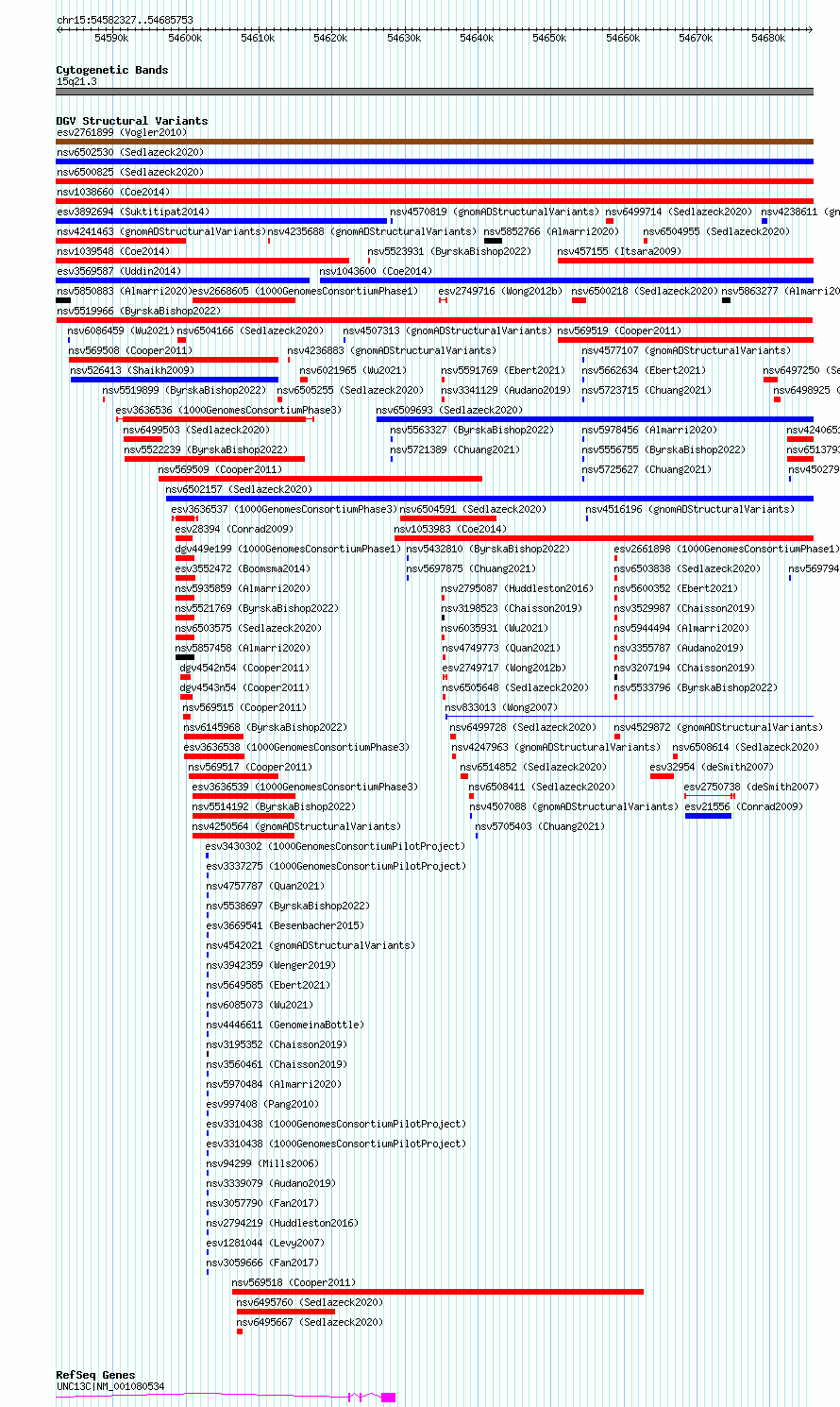The height and width of the screenshot is (1407, 840).
Task: Select label nsv6495760 (Sedlazeck2020)
Action: pos(311,1302)
